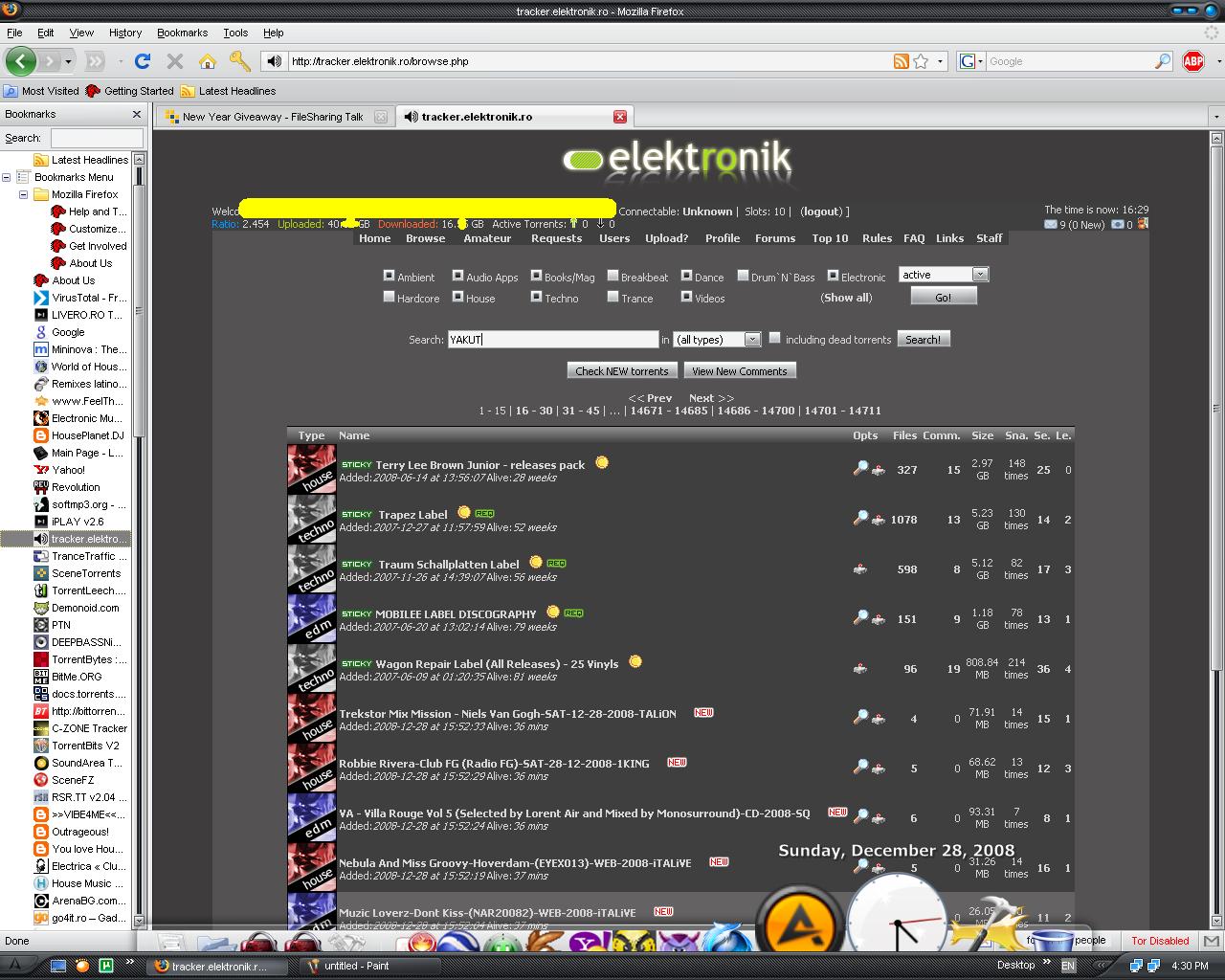Open the list all tabs dropdown arrow
The image size is (1225, 980).
1216,116
